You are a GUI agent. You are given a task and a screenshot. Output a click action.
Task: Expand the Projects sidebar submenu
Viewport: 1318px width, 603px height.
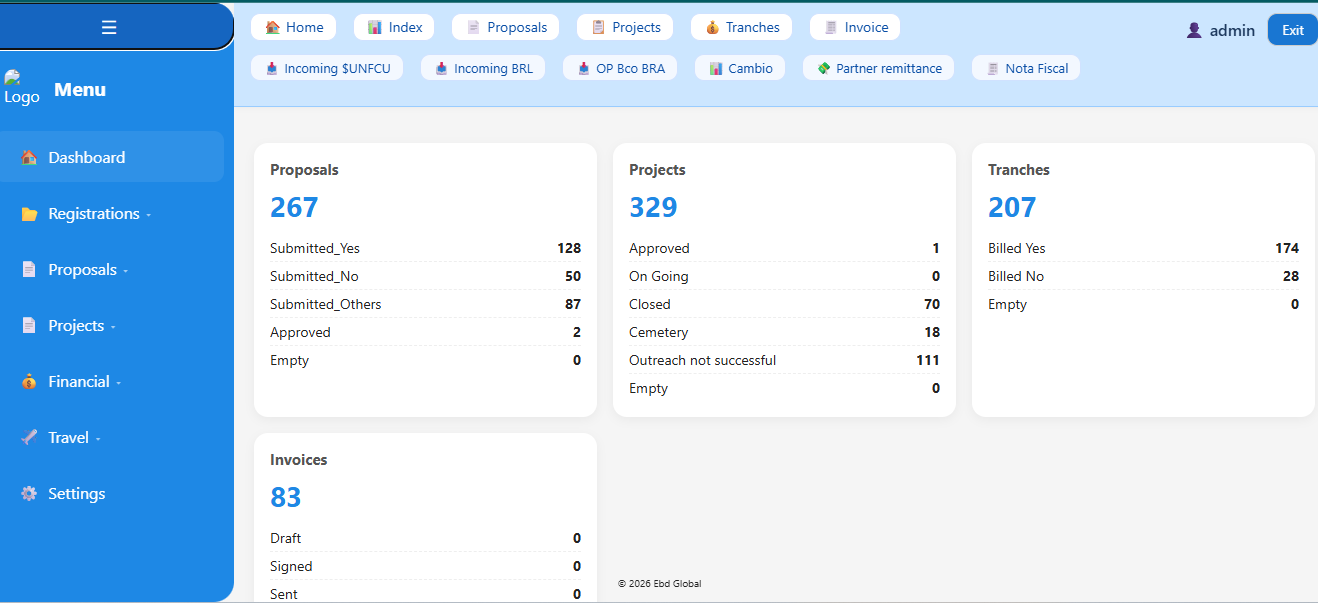[83, 326]
